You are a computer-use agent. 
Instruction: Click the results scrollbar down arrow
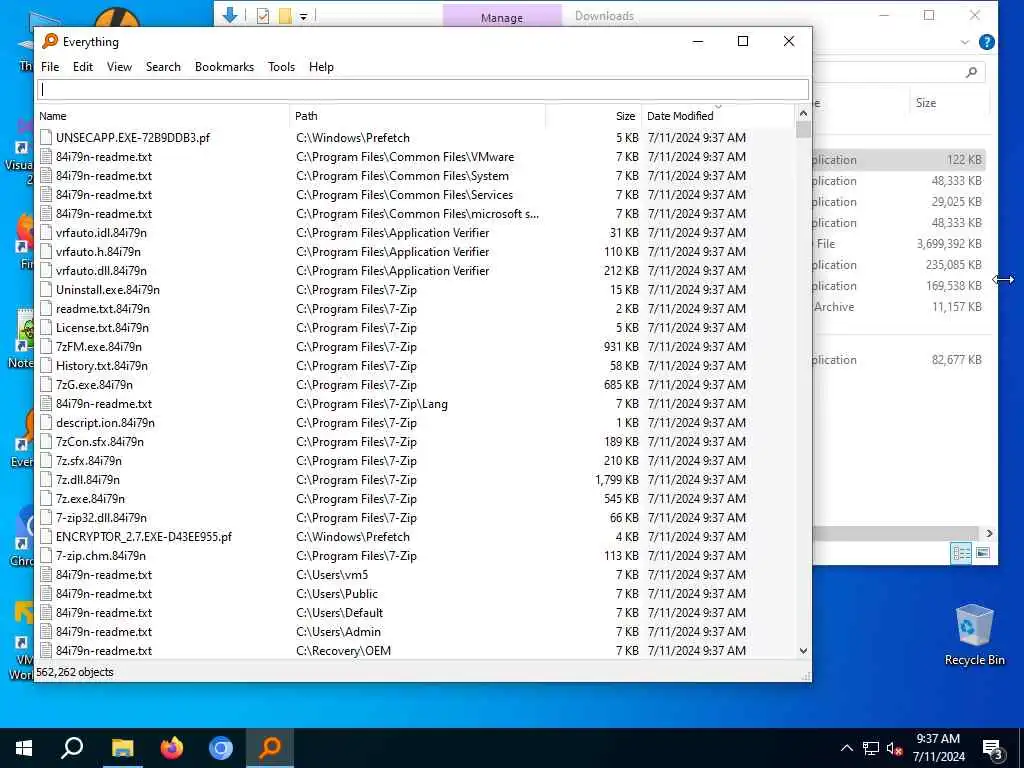click(x=803, y=650)
